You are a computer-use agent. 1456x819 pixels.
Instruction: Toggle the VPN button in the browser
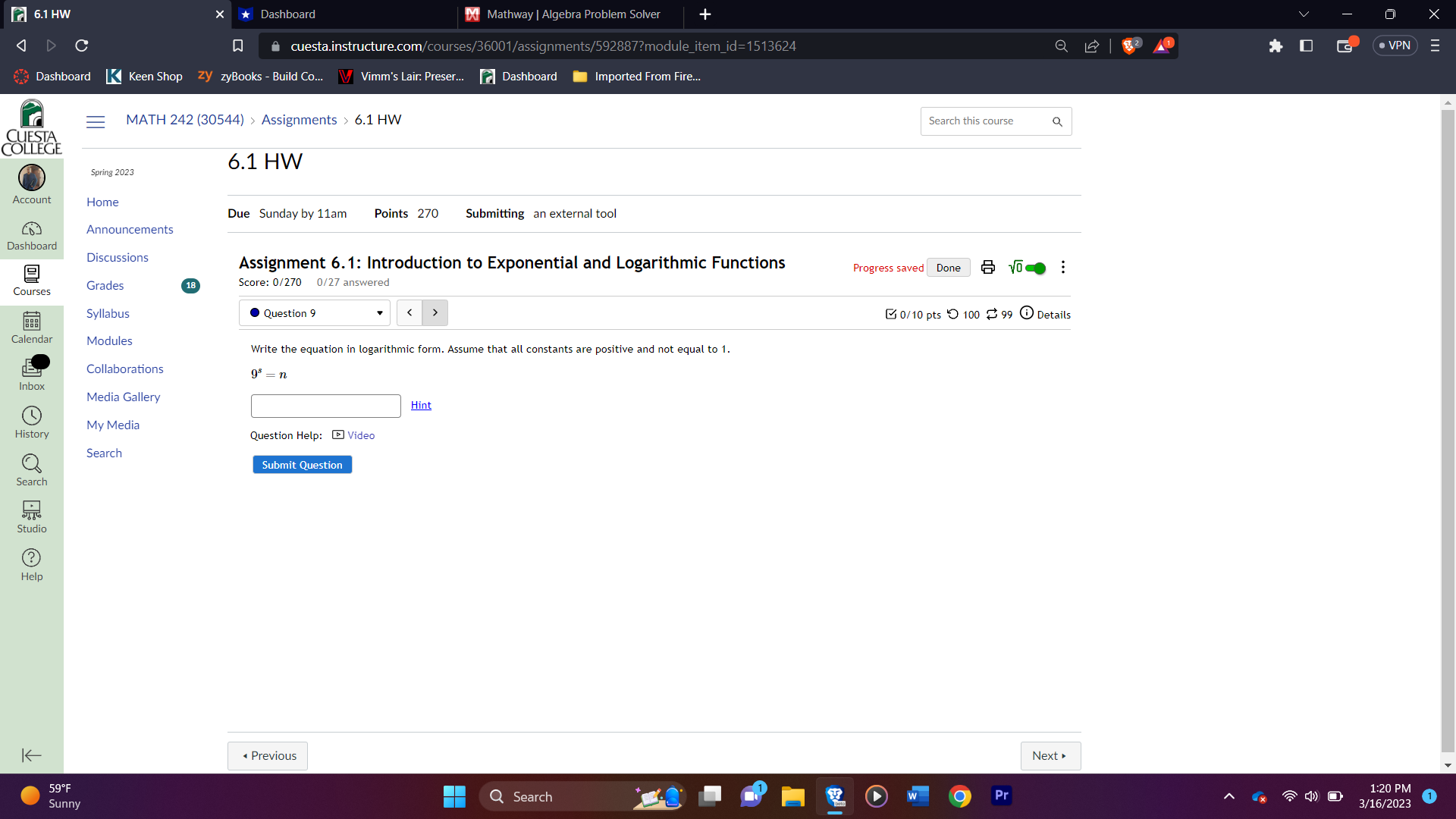click(x=1395, y=45)
